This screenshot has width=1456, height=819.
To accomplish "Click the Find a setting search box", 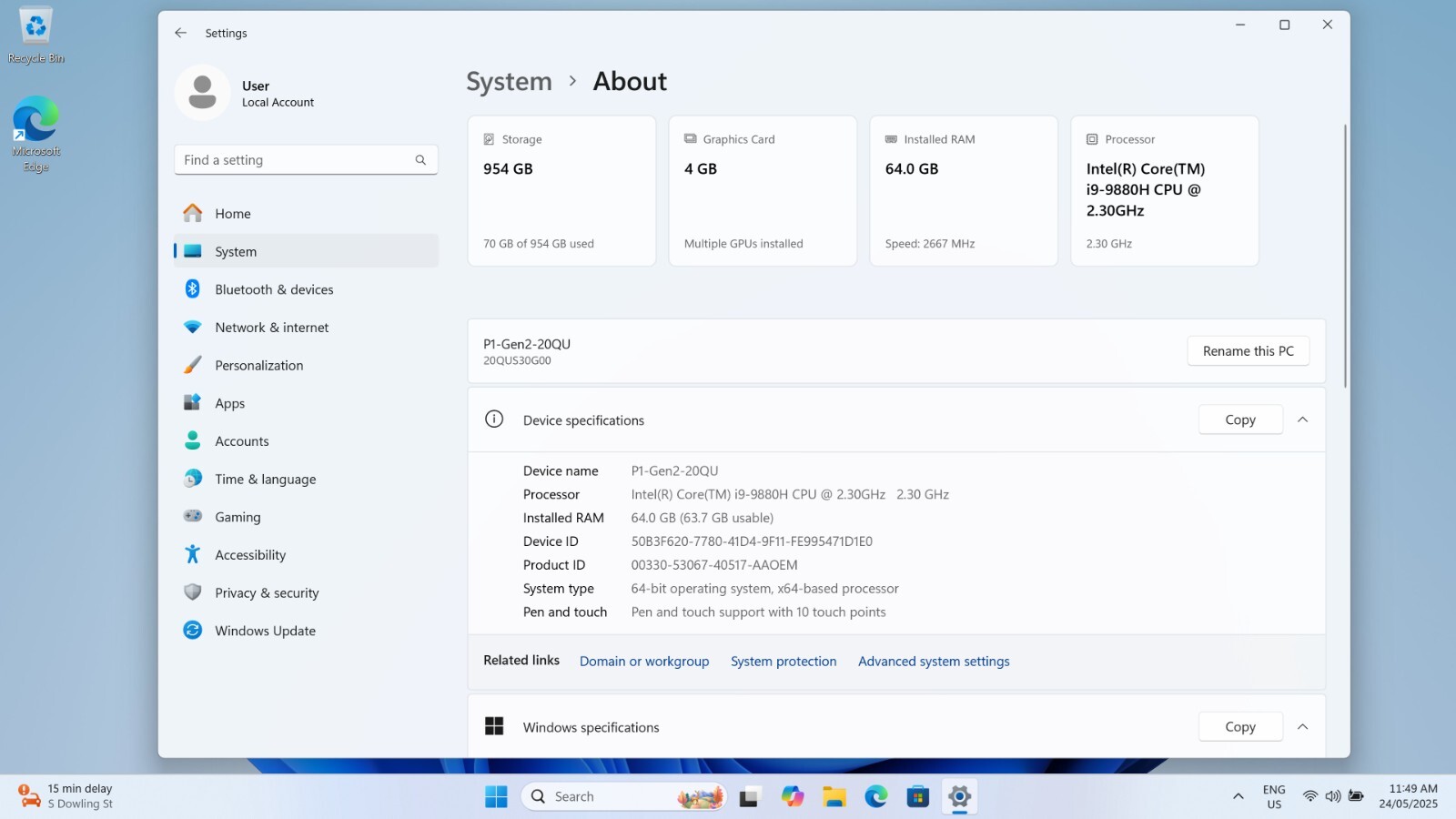I will click(x=306, y=160).
